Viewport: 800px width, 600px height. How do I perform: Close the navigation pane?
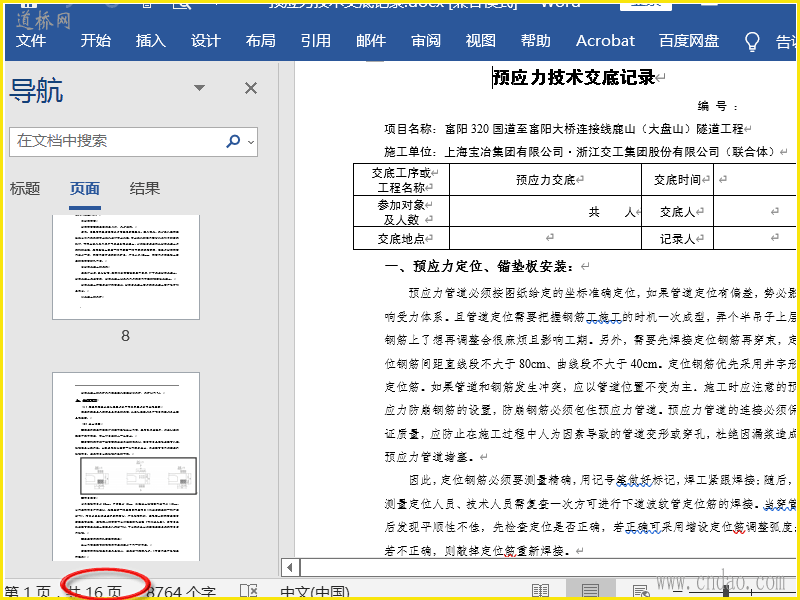(x=251, y=89)
